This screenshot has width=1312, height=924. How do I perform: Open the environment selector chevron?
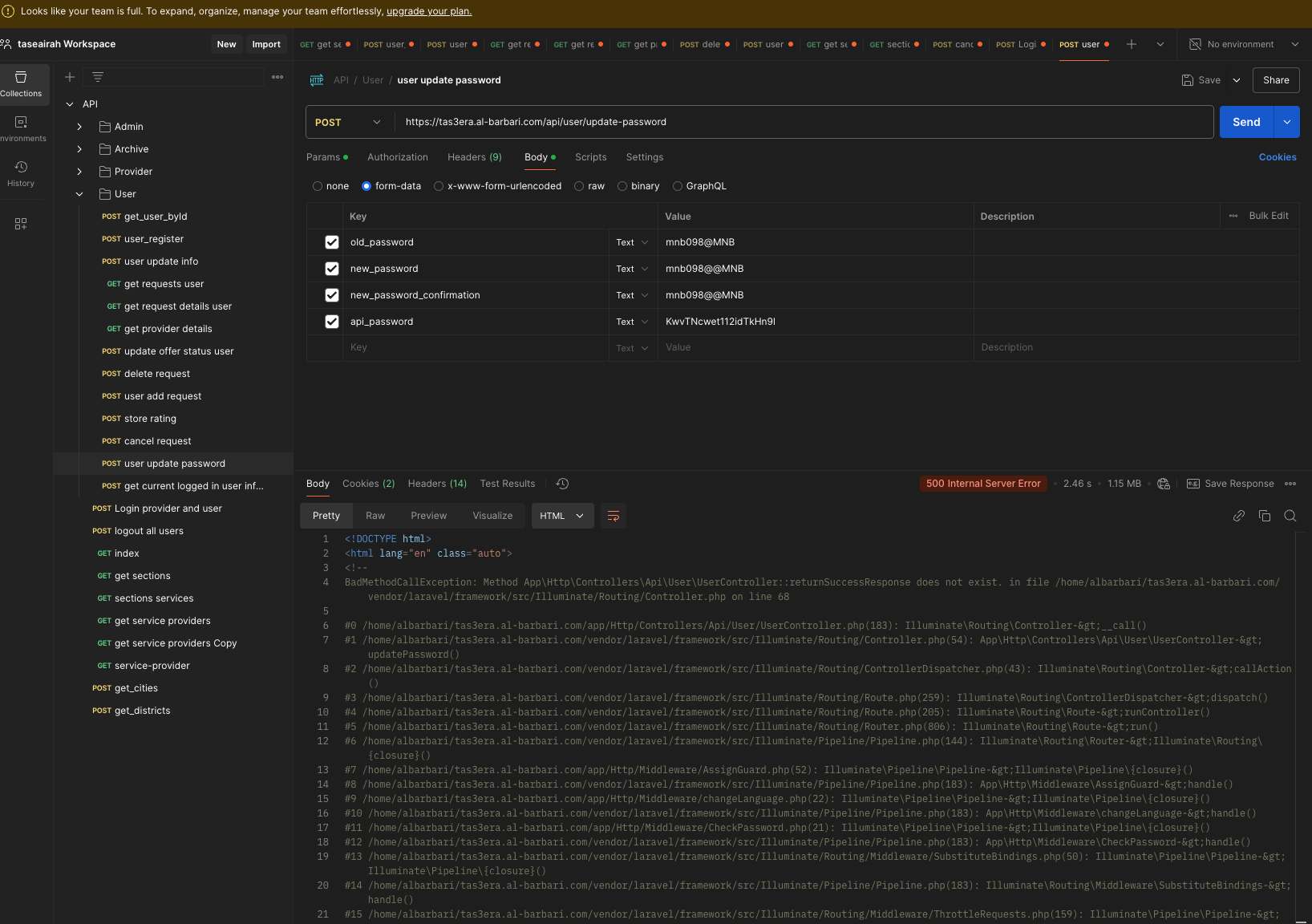click(x=1294, y=44)
